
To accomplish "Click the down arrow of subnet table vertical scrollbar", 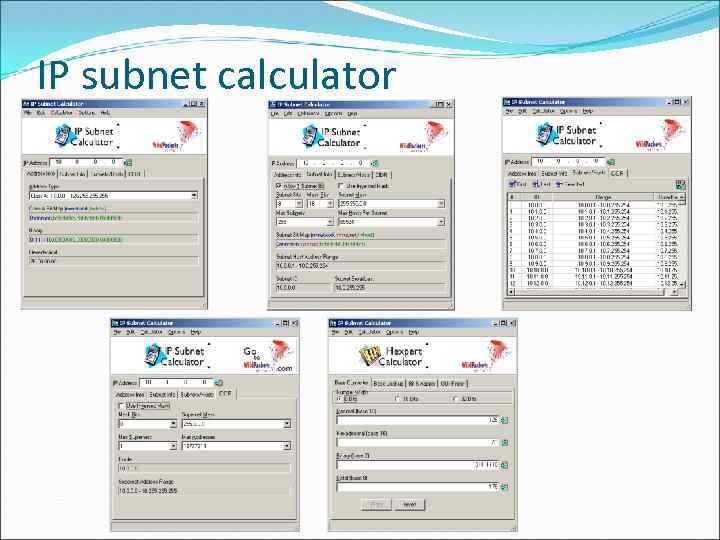I will (x=682, y=284).
